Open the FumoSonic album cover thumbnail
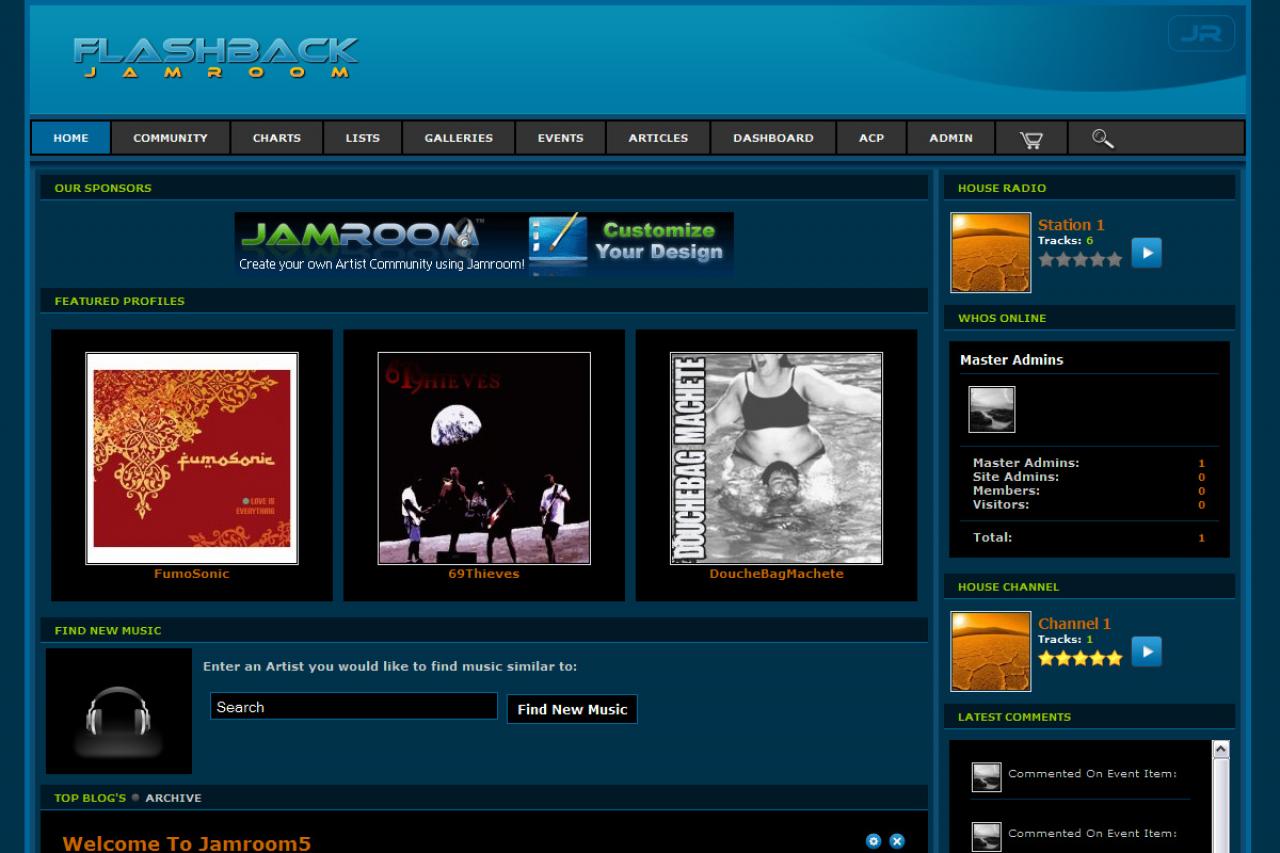The image size is (1280, 853). [192, 458]
